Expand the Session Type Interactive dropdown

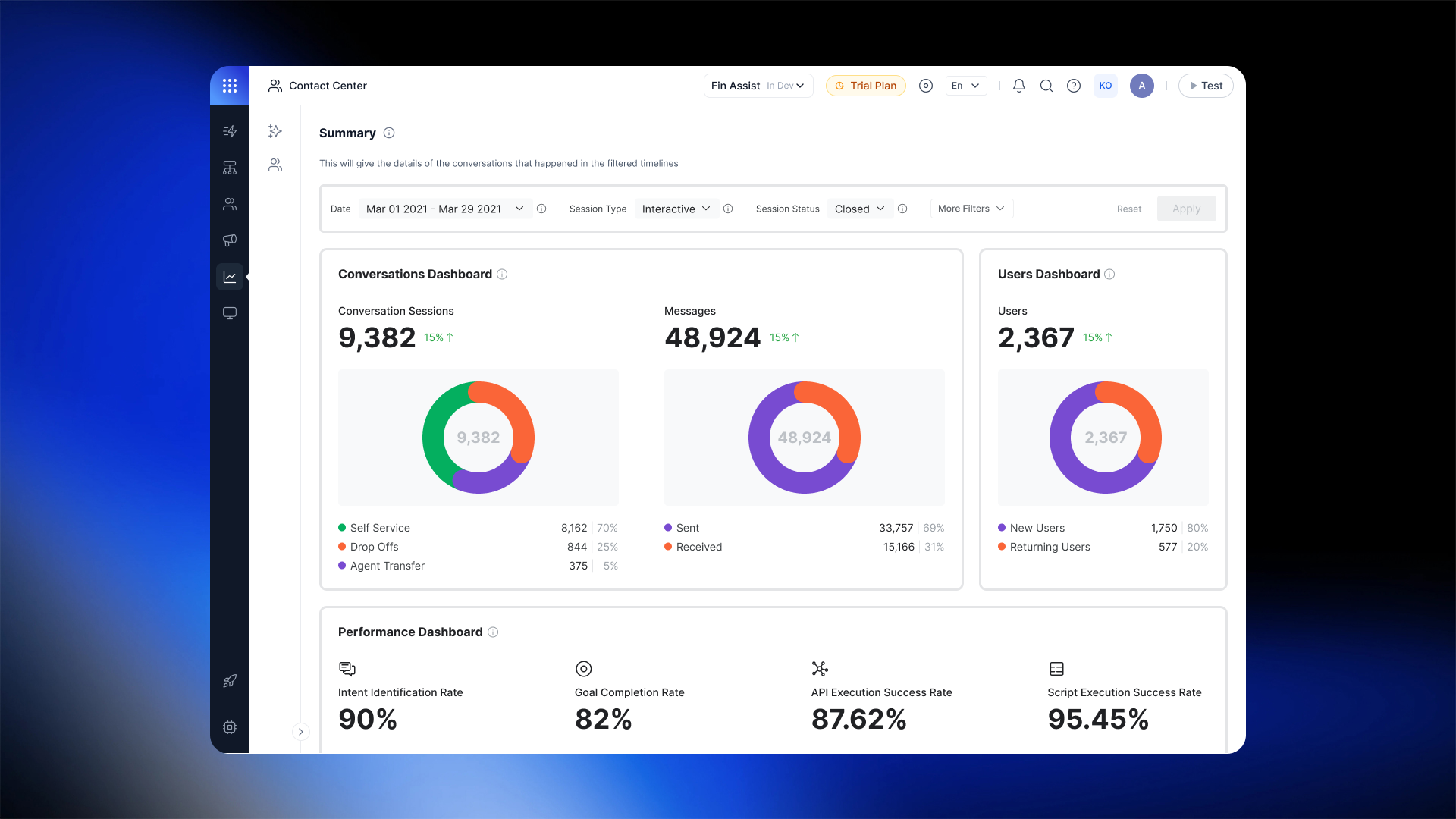pyautogui.click(x=676, y=209)
